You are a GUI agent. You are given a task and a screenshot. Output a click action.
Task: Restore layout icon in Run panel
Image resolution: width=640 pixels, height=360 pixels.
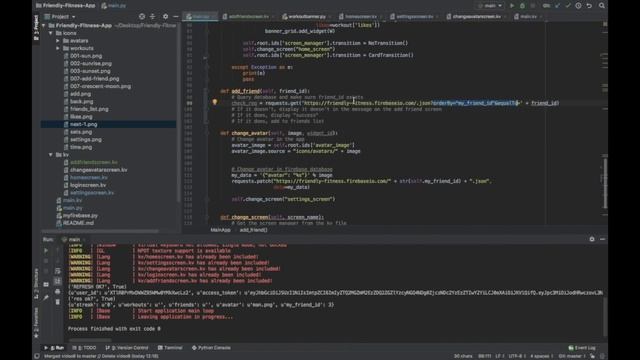(x=46, y=284)
